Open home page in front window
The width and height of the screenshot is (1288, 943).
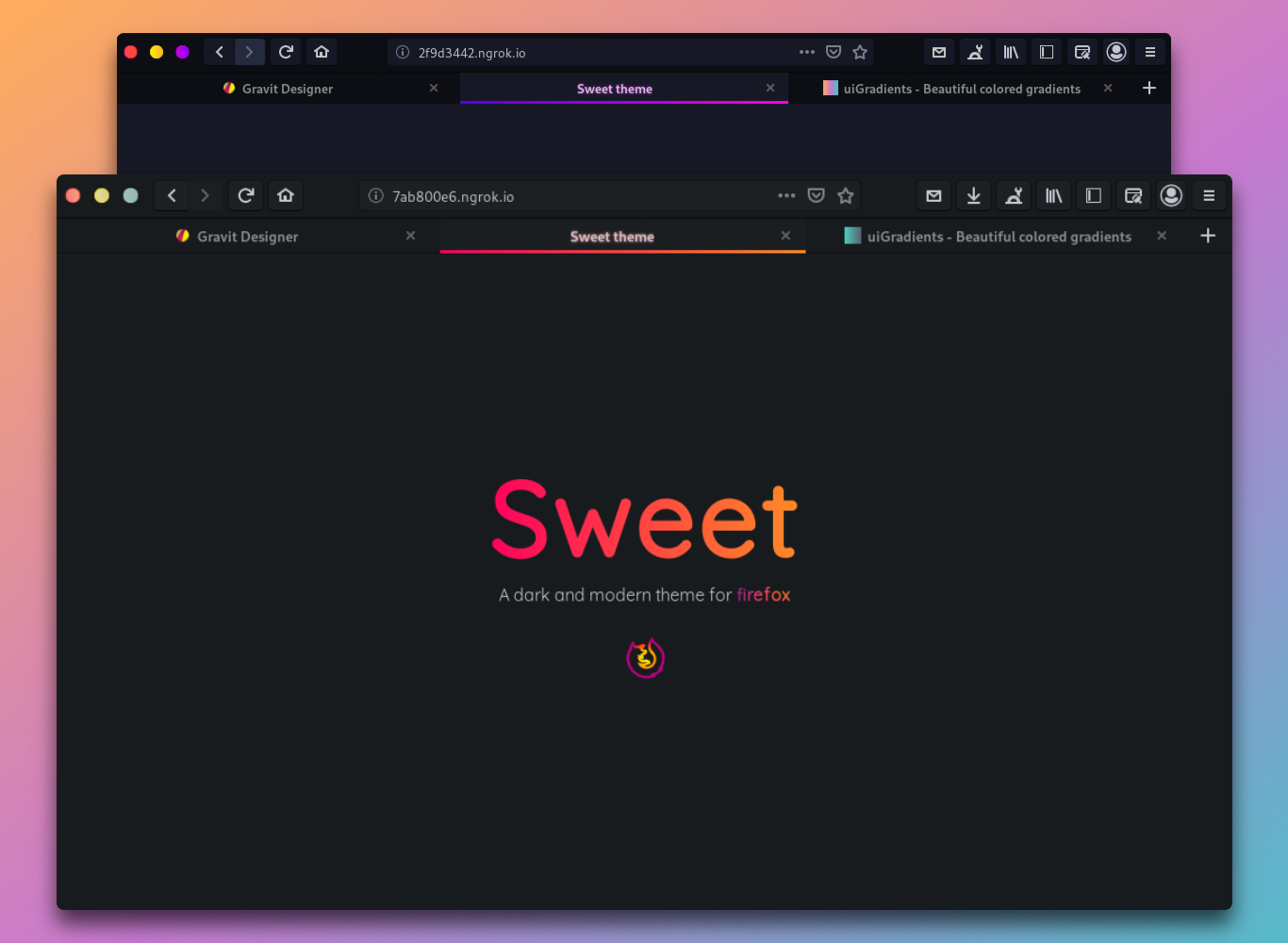point(286,195)
